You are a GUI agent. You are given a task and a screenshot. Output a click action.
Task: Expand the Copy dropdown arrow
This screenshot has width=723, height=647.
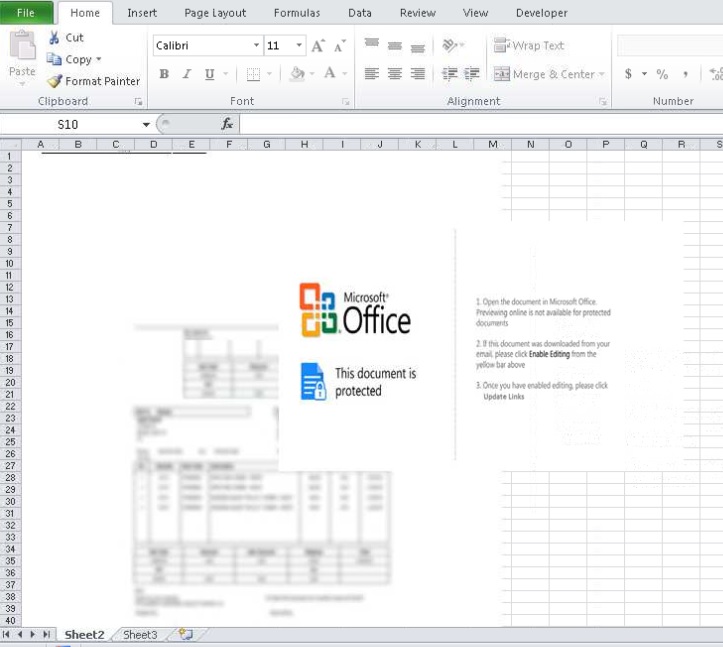[x=99, y=59]
